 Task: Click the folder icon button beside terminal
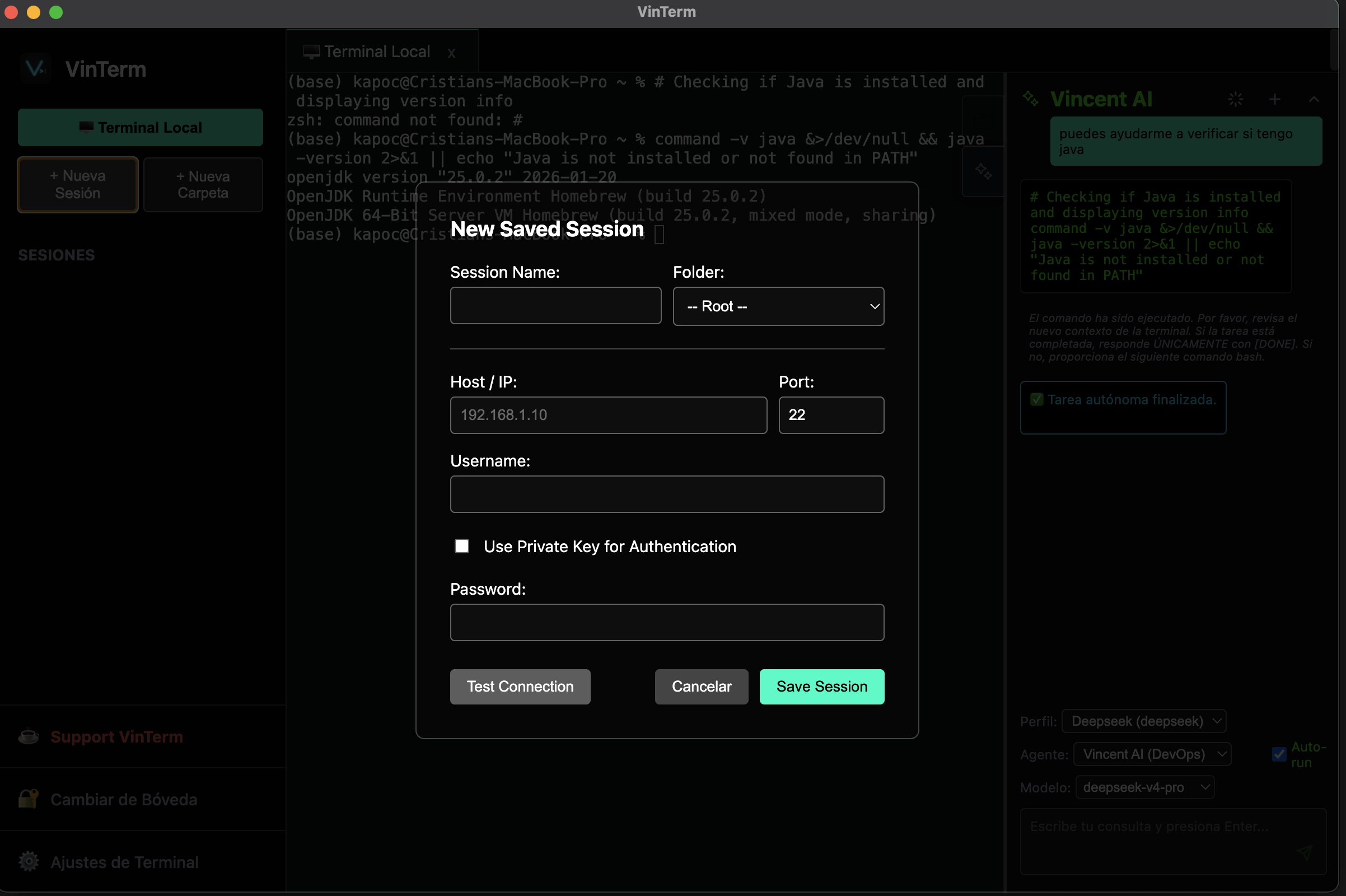(x=983, y=120)
